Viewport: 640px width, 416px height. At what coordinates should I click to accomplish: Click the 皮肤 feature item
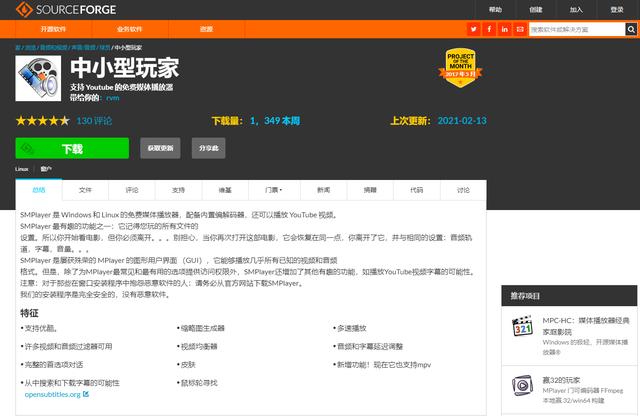point(188,365)
